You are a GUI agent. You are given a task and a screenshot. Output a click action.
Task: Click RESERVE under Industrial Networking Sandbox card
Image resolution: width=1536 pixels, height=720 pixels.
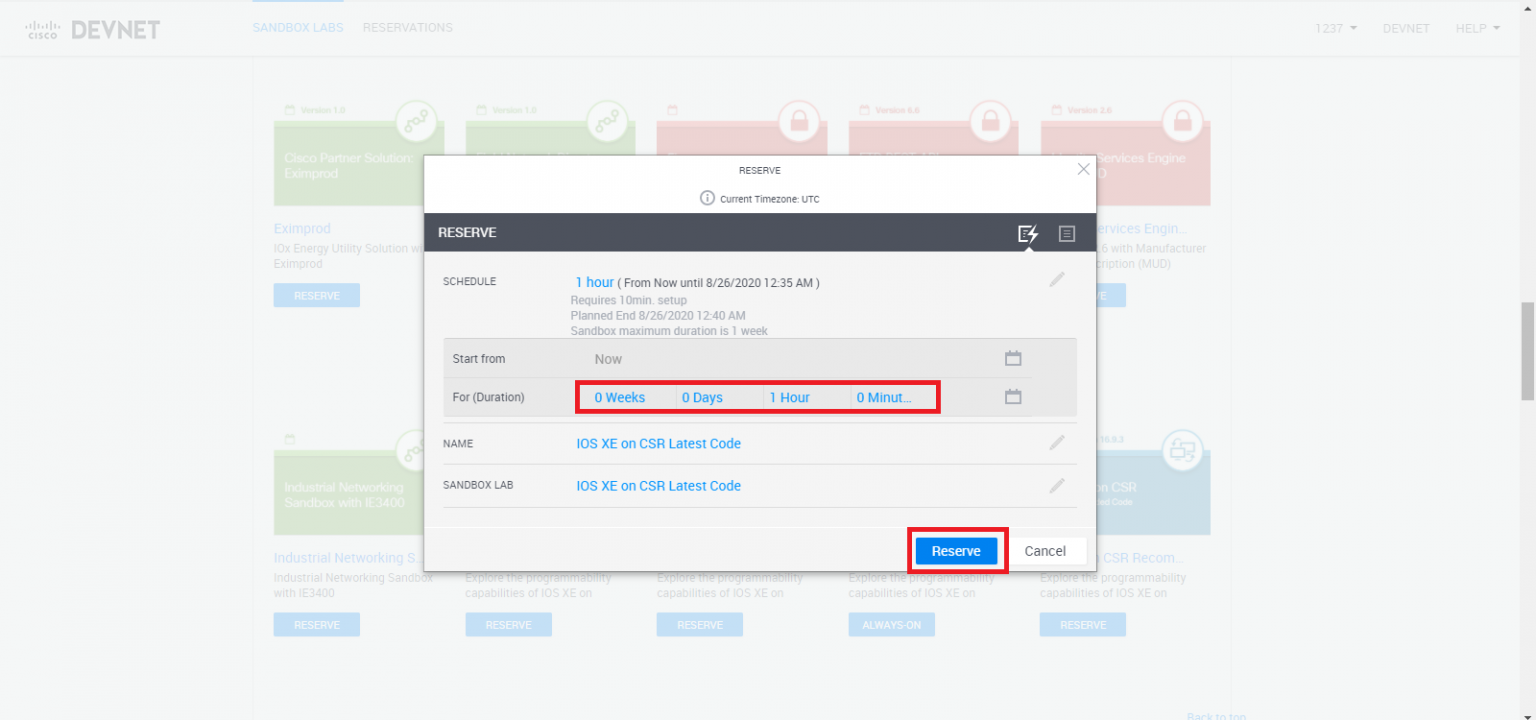click(x=317, y=624)
